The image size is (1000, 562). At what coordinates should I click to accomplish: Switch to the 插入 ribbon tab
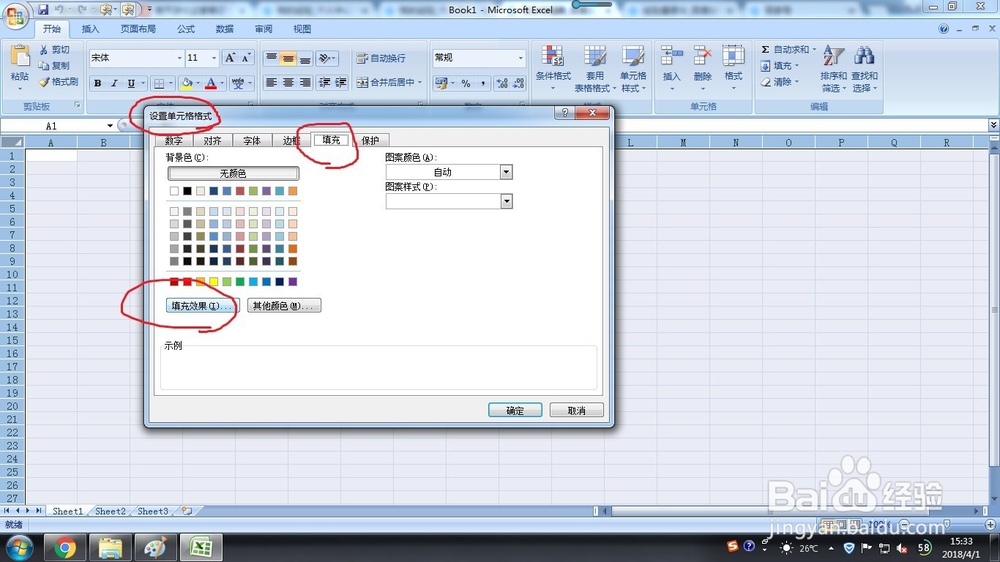pos(90,29)
